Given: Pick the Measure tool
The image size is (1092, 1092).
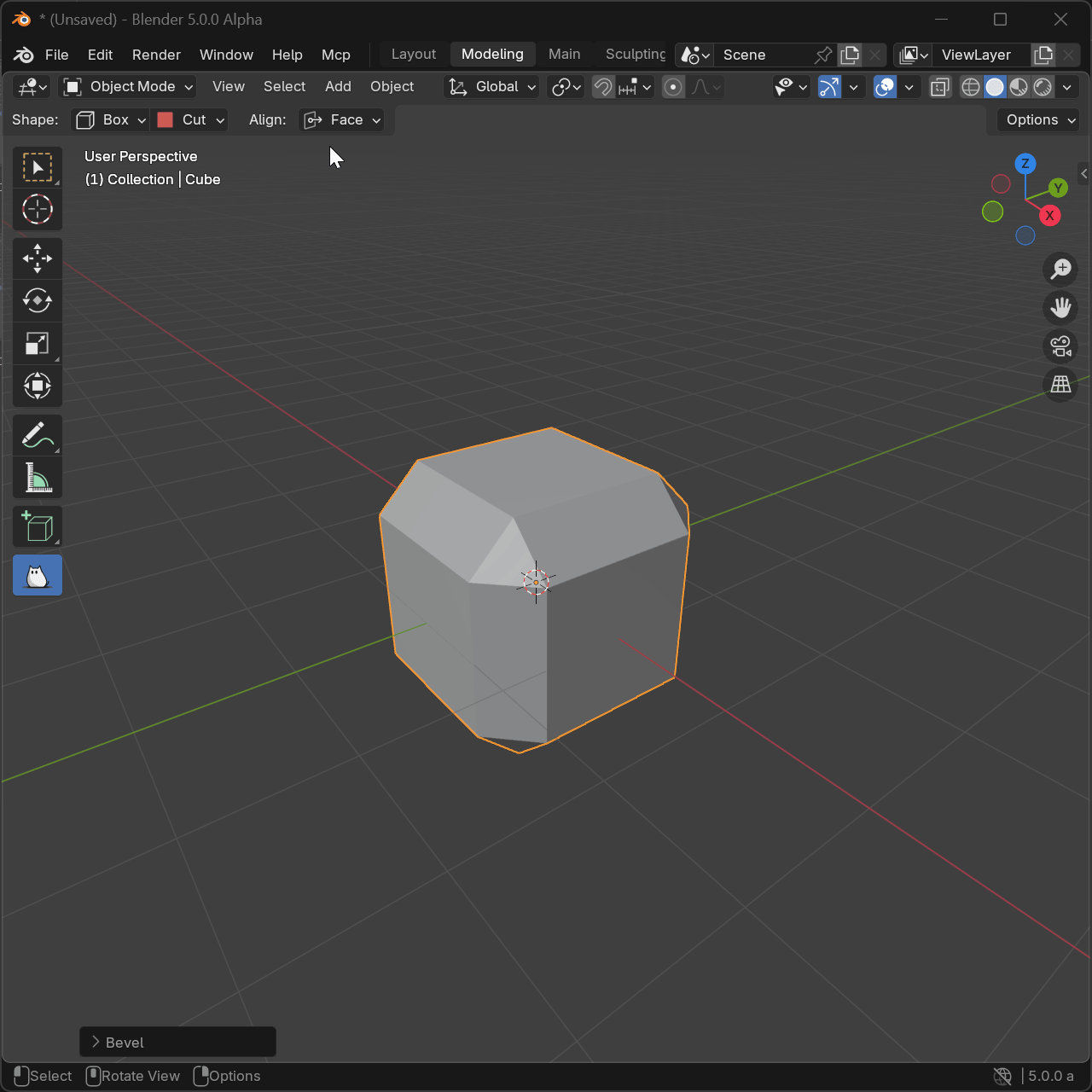Looking at the screenshot, I should (x=38, y=479).
